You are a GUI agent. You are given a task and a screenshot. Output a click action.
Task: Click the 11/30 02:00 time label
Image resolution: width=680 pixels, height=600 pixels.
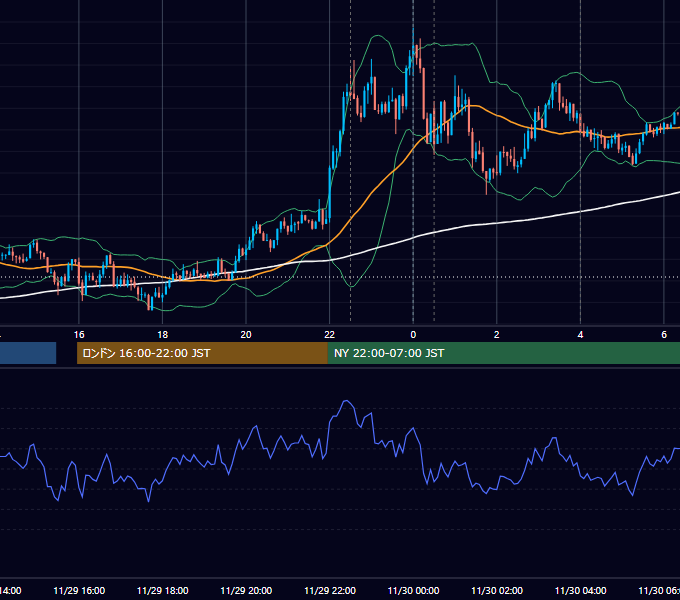[497, 590]
